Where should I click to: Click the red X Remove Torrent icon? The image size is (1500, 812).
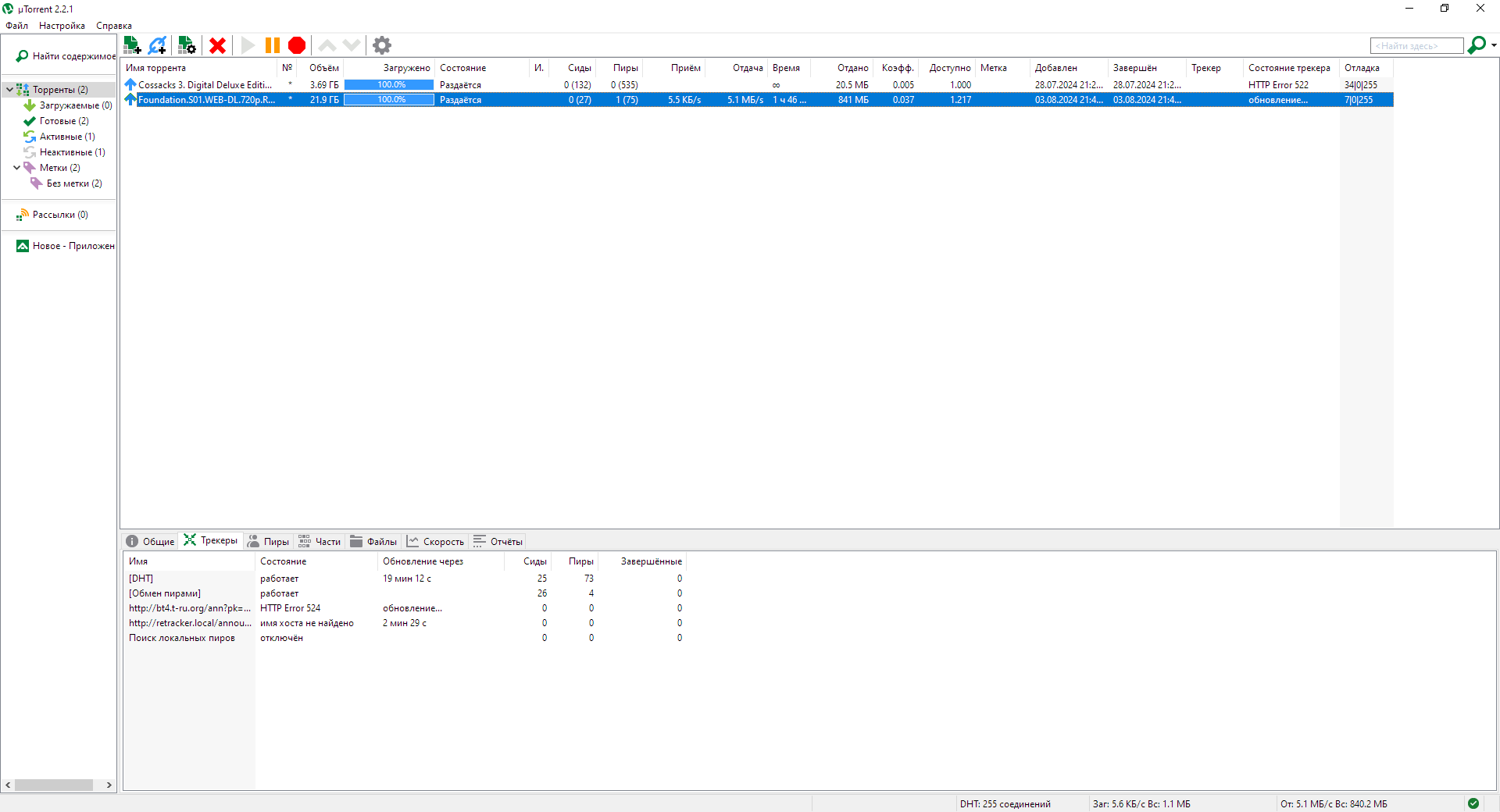pyautogui.click(x=217, y=45)
